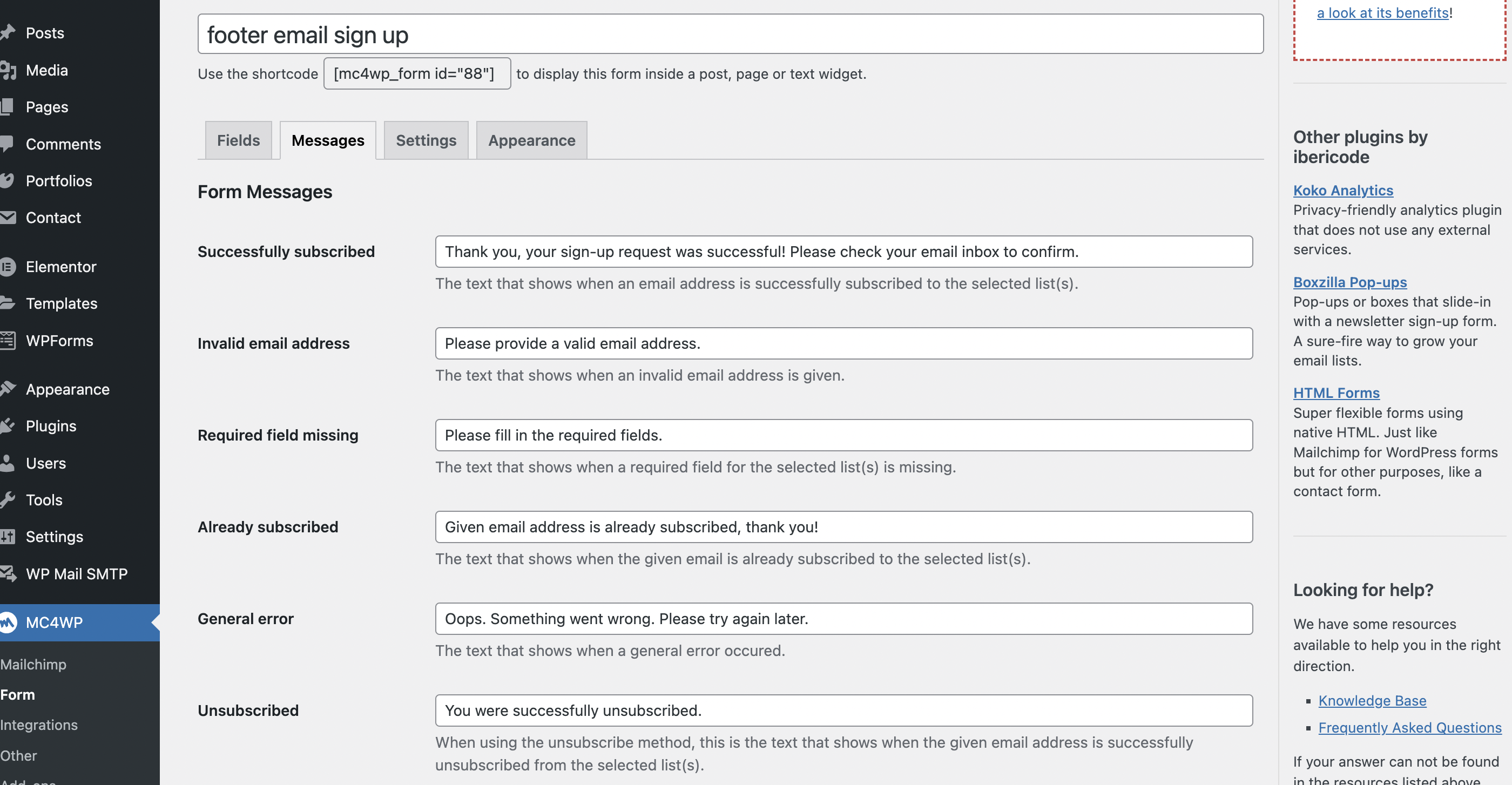Click the Plugins plug icon
This screenshot has width=1512, height=785.
coord(7,426)
